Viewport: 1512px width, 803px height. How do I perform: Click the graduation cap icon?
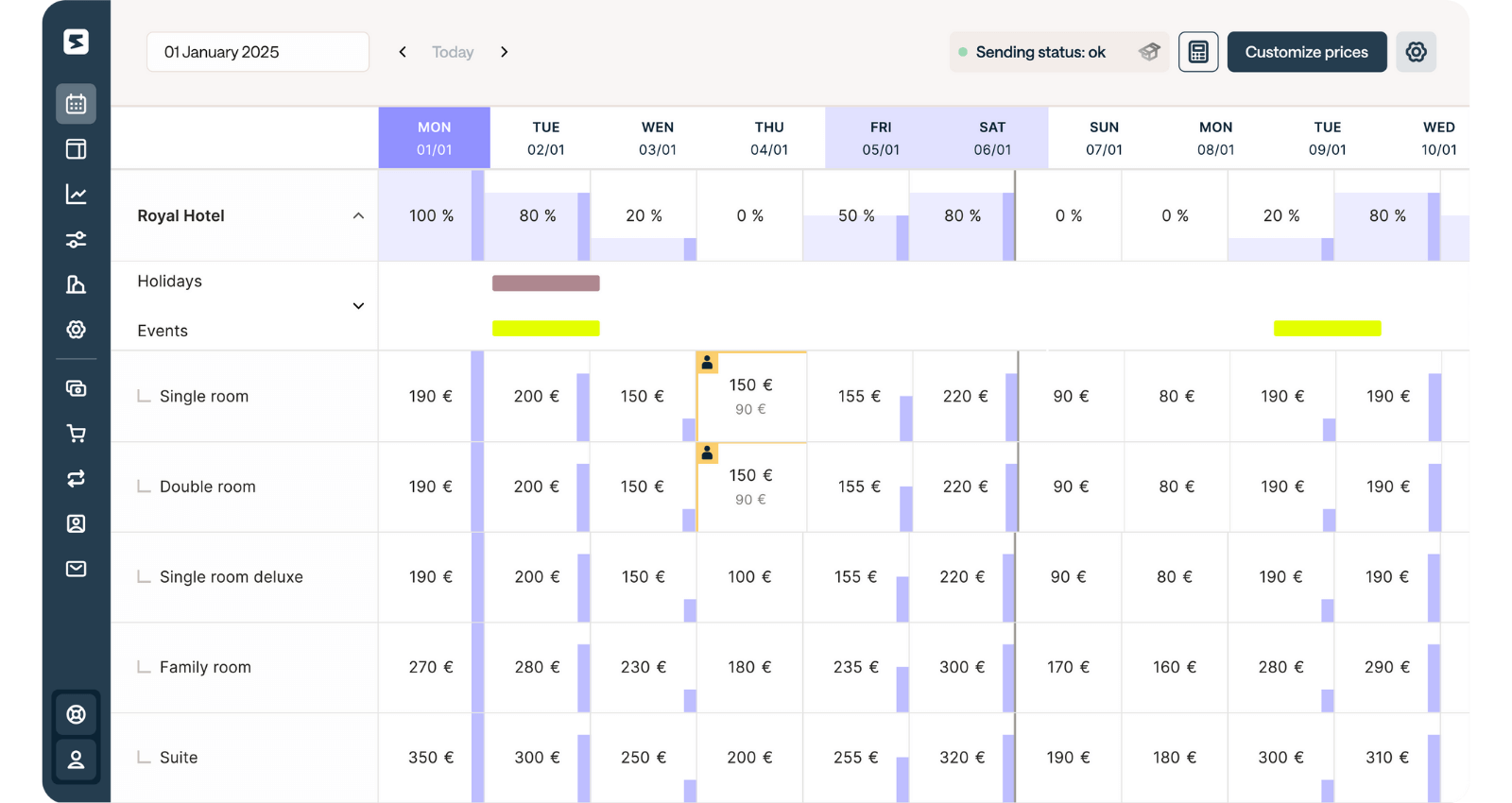click(1149, 52)
